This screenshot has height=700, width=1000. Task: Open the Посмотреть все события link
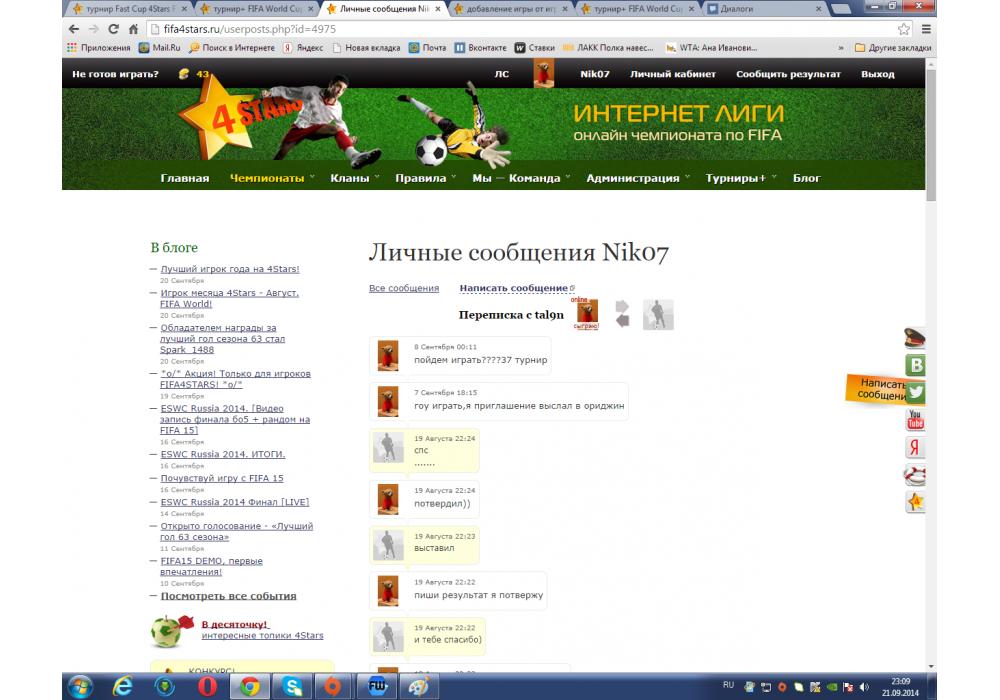228,596
